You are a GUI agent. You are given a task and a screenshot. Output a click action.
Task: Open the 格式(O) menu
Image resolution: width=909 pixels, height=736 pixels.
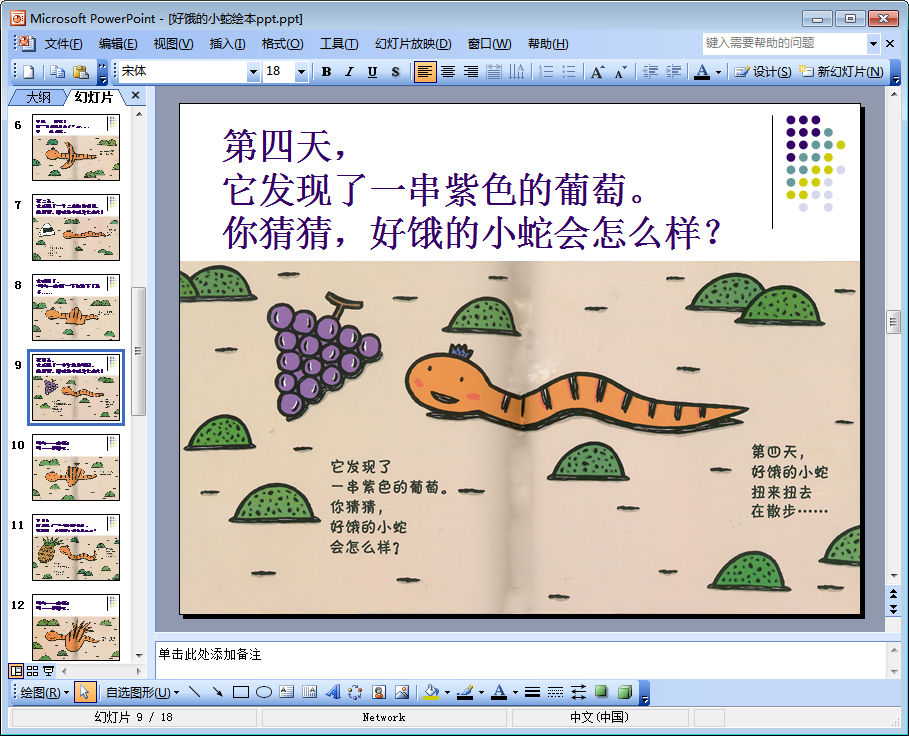click(282, 43)
